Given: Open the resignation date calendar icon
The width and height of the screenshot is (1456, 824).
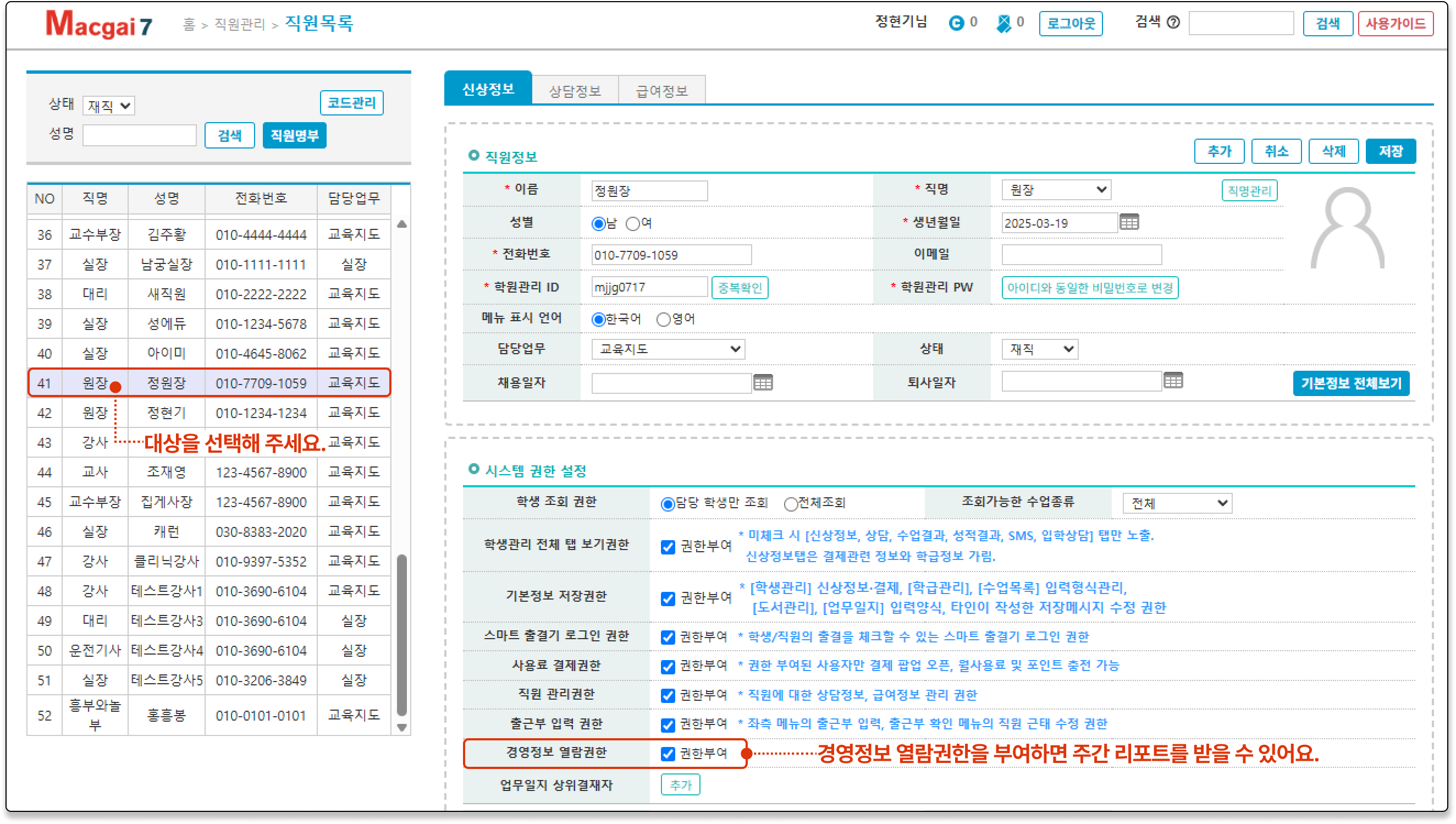Looking at the screenshot, I should (x=1173, y=381).
